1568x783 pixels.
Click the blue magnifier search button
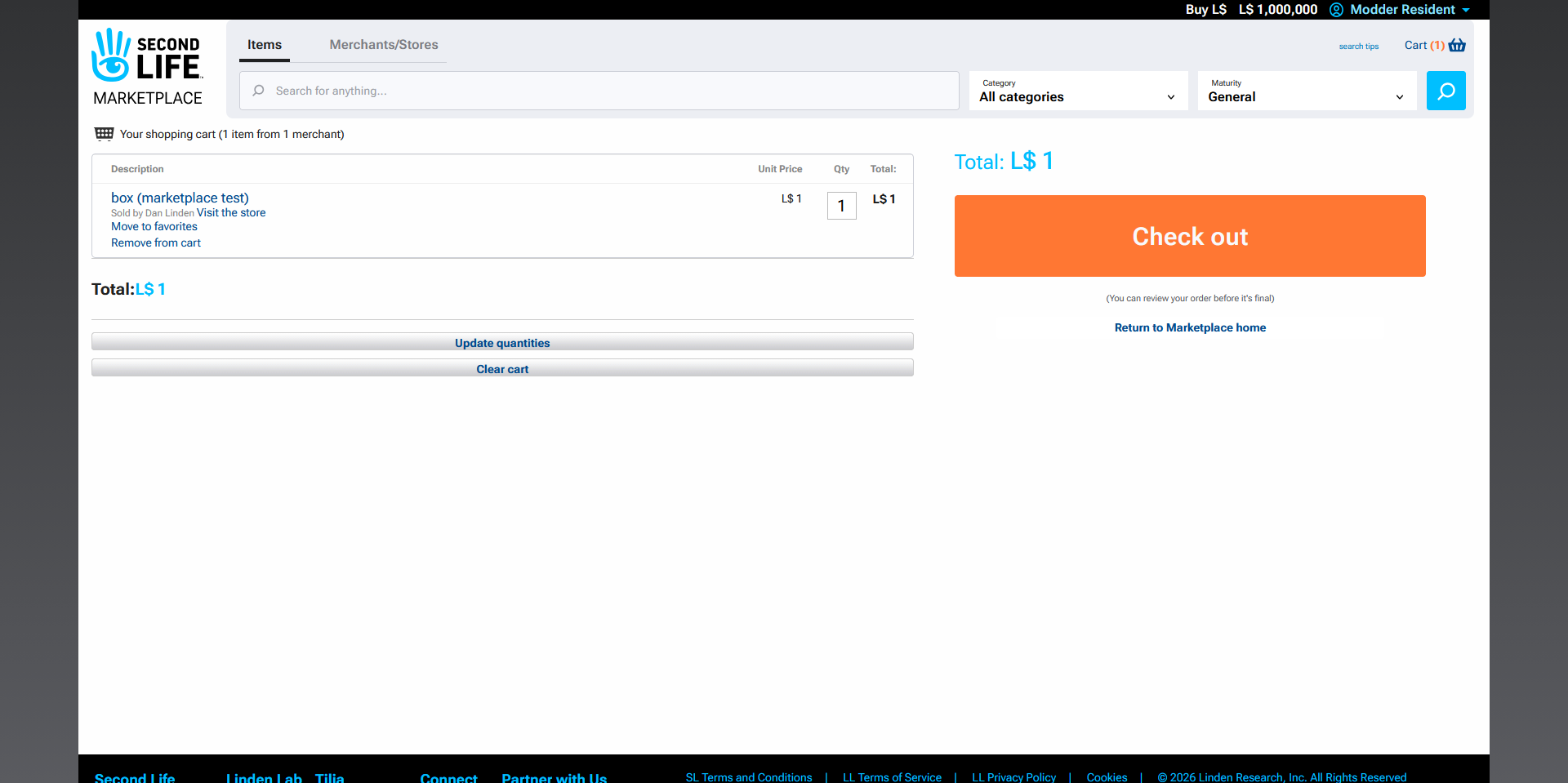click(1445, 91)
